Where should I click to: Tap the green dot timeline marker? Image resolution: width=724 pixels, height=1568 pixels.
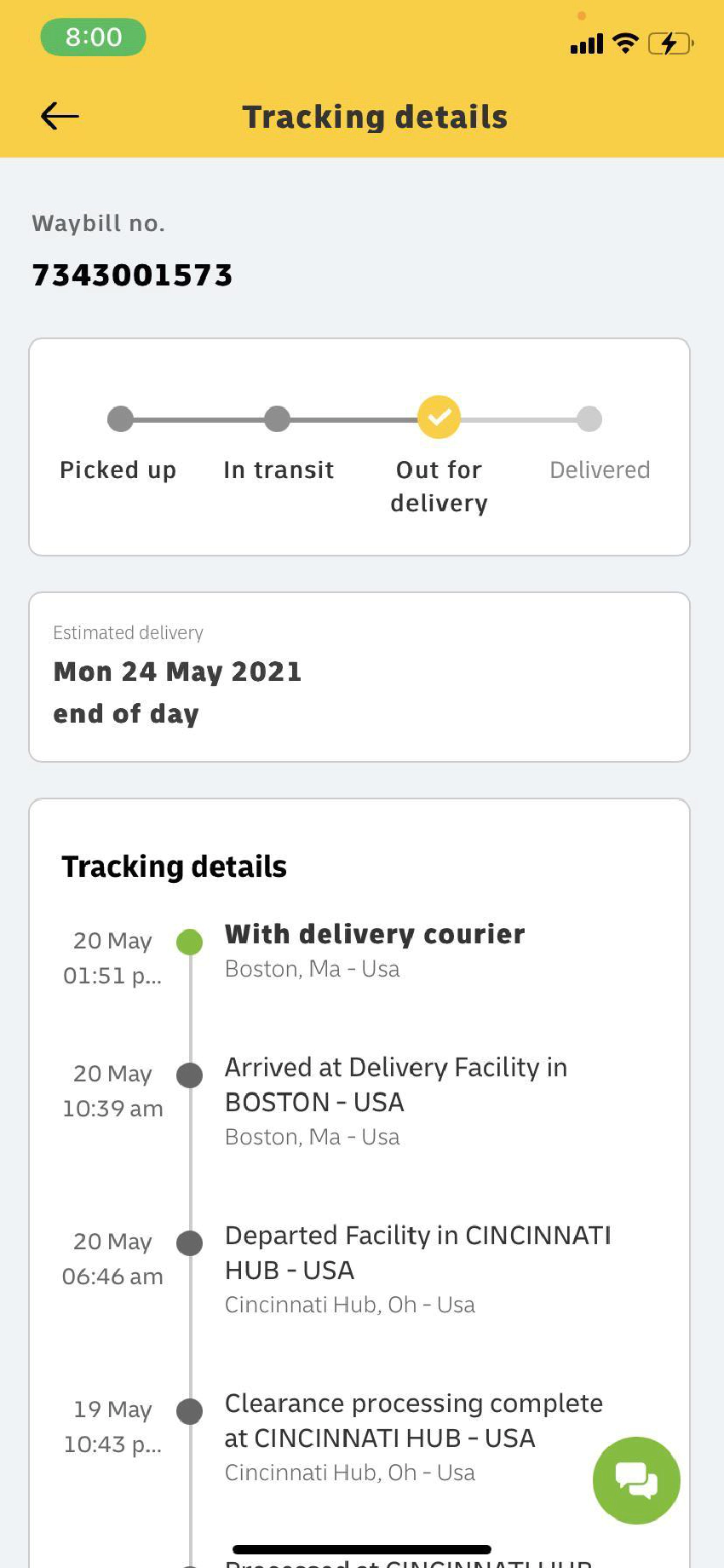tap(189, 942)
